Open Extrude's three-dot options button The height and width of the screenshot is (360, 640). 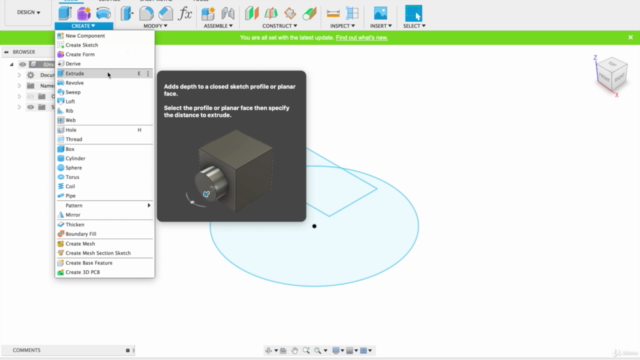(148, 73)
